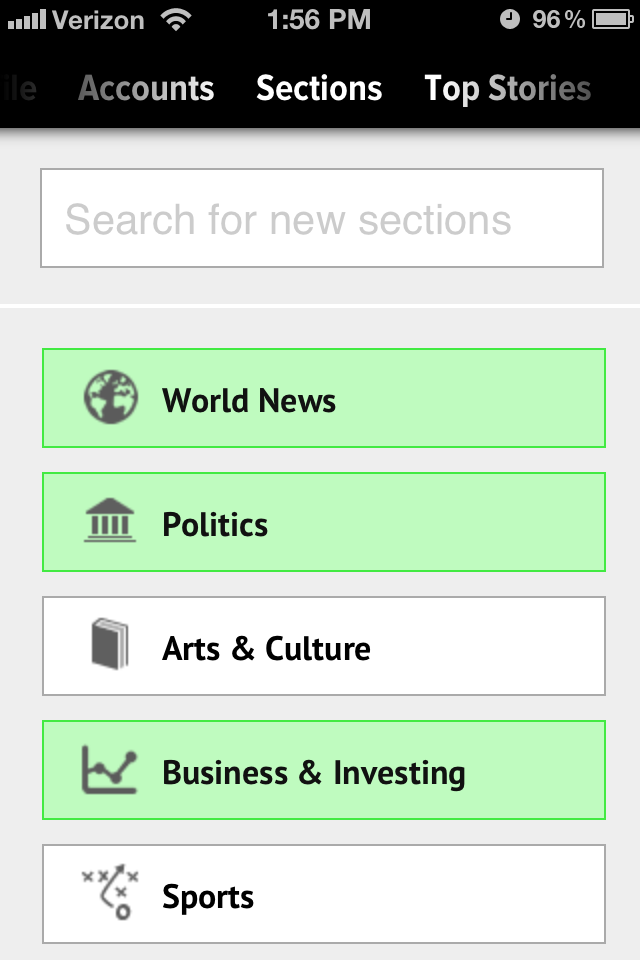Tap the globe icon on World News

pyautogui.click(x=110, y=397)
